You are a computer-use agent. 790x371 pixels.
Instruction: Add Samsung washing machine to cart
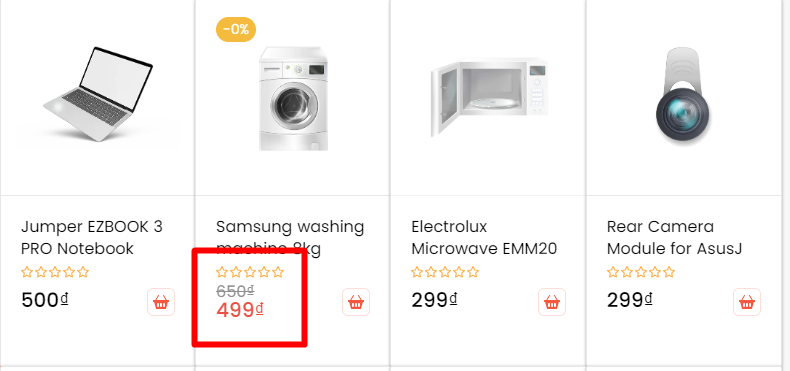pos(356,302)
